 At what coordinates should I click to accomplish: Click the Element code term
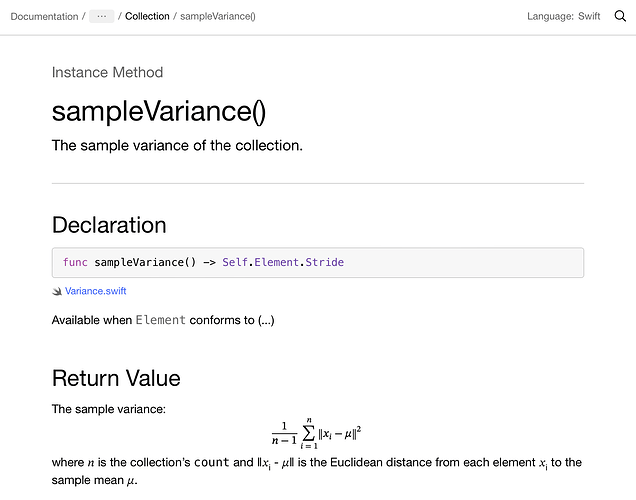(x=161, y=320)
